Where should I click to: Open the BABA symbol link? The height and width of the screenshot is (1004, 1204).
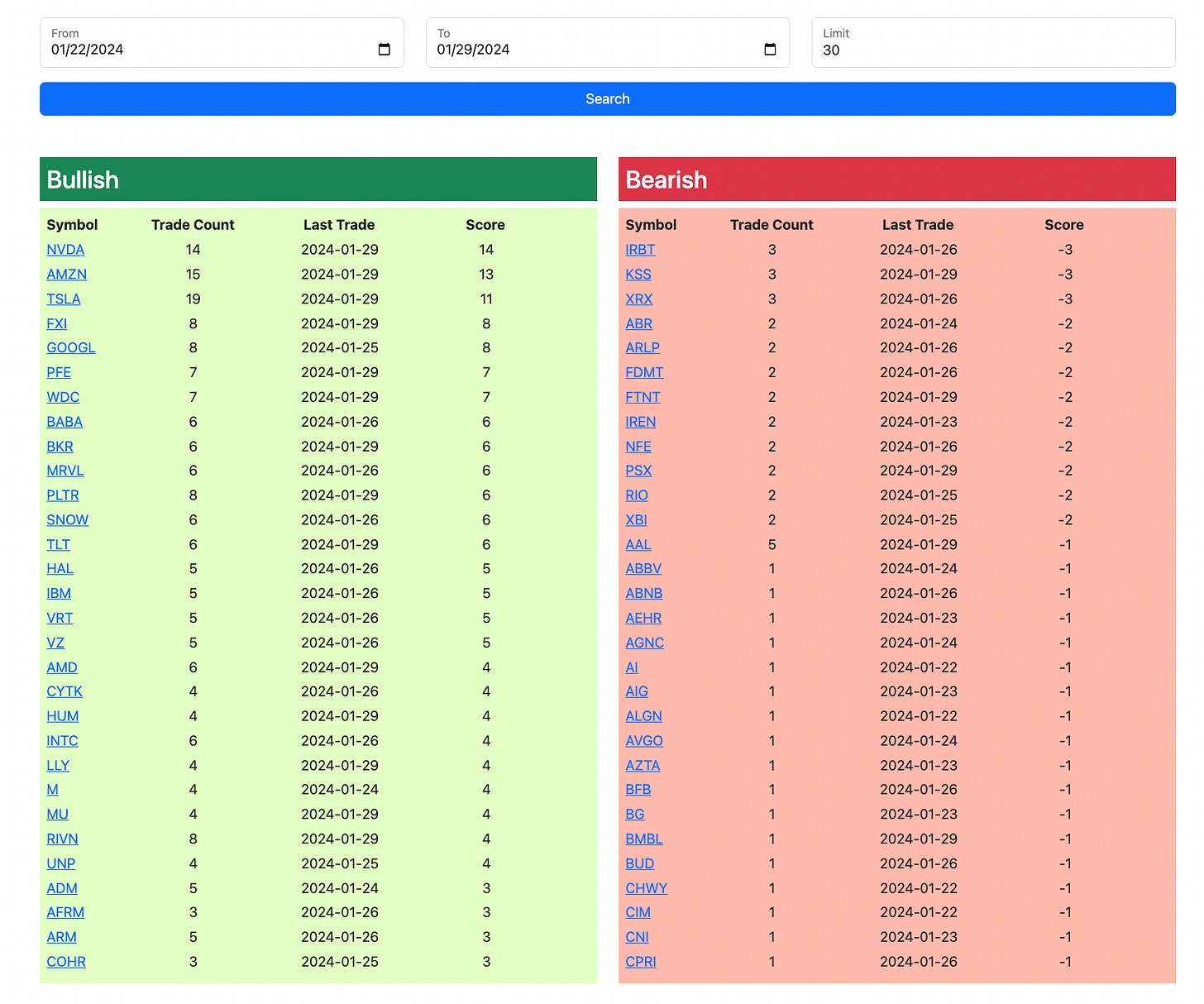(64, 422)
